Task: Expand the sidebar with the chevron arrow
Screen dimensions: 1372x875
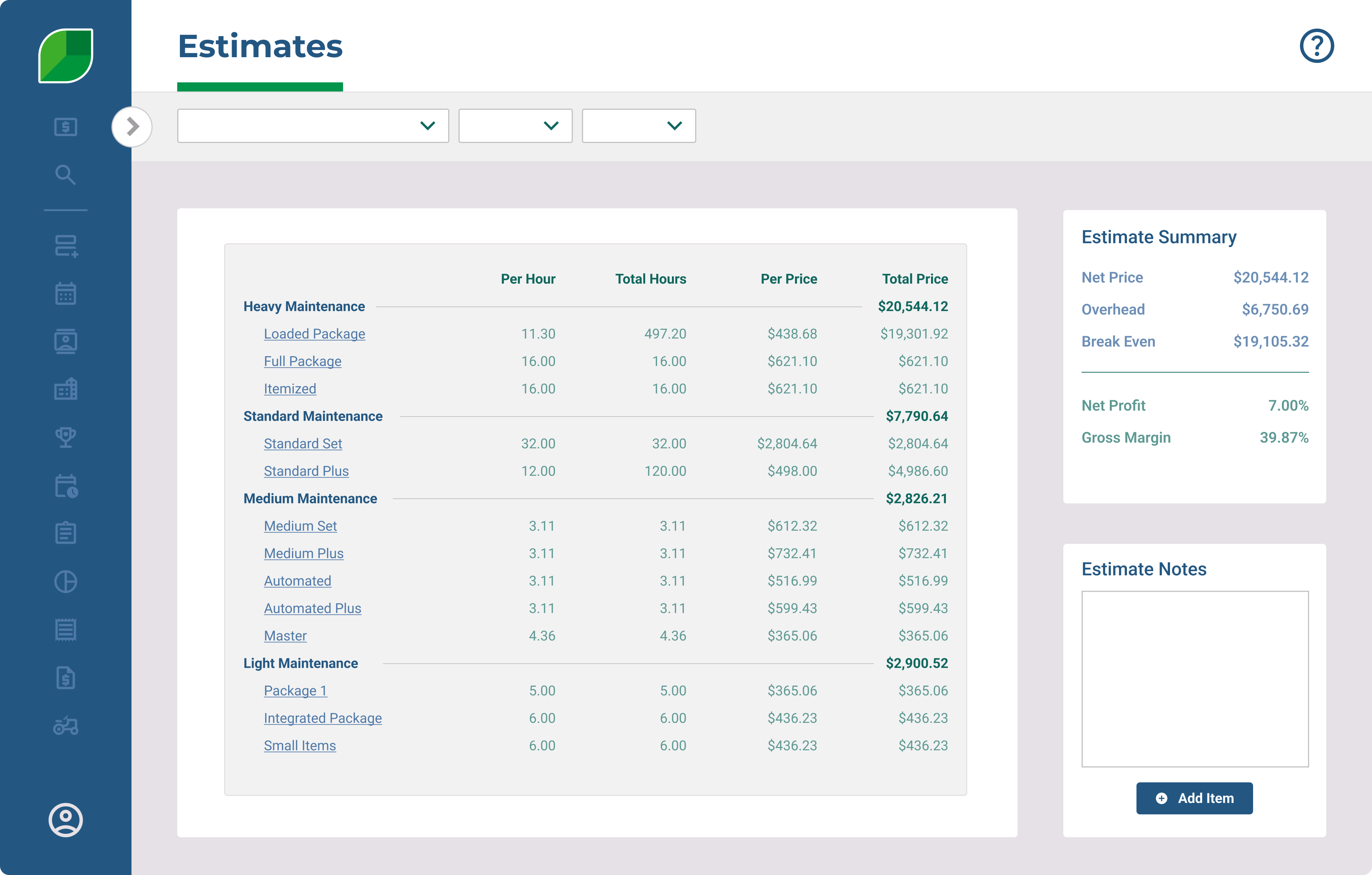Action: (x=132, y=127)
